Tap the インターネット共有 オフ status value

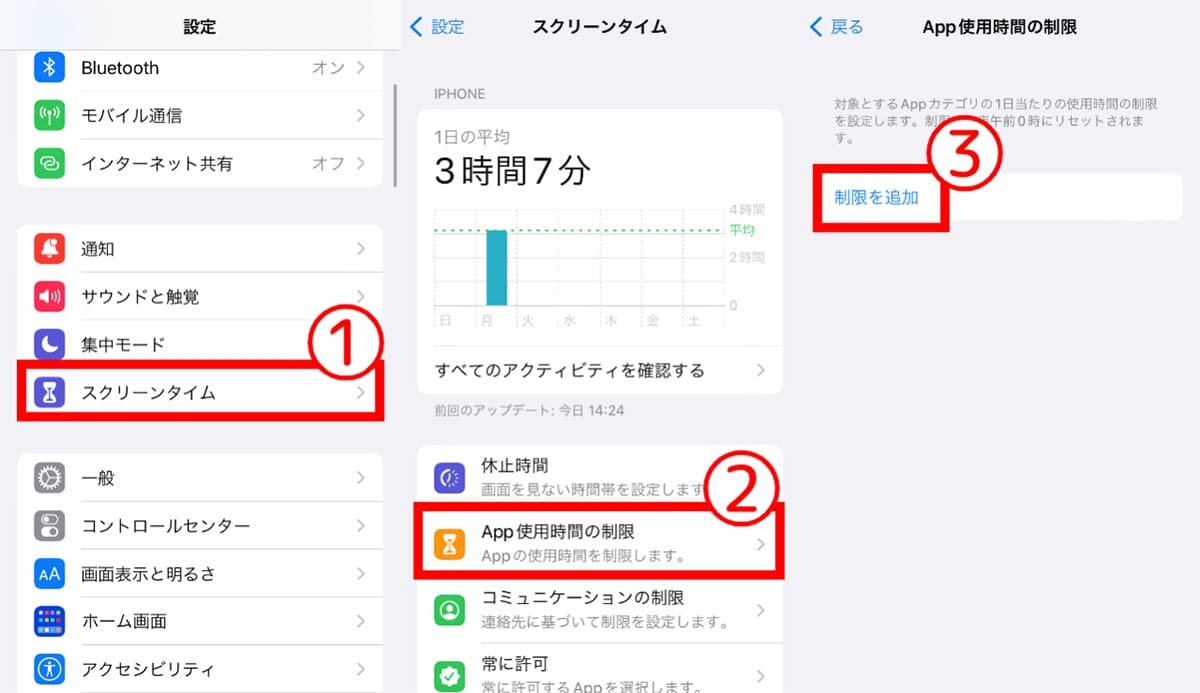click(x=327, y=164)
